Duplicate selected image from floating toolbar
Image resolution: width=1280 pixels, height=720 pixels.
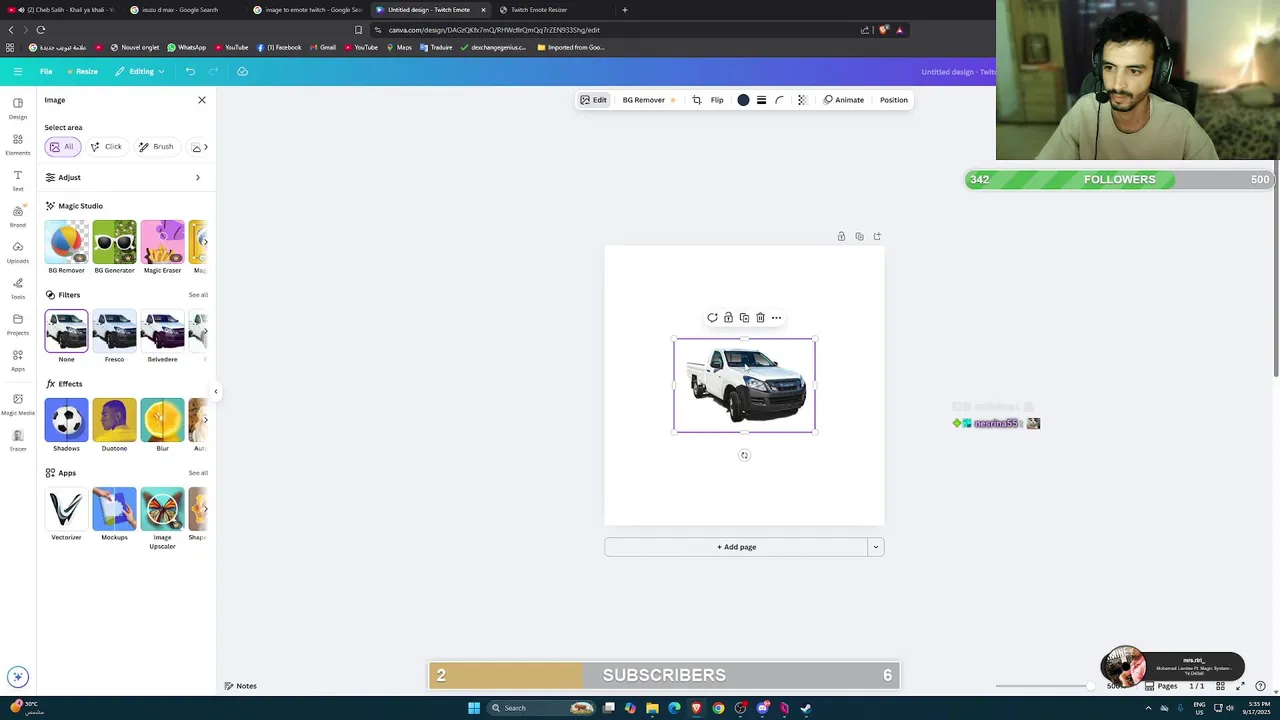[744, 318]
